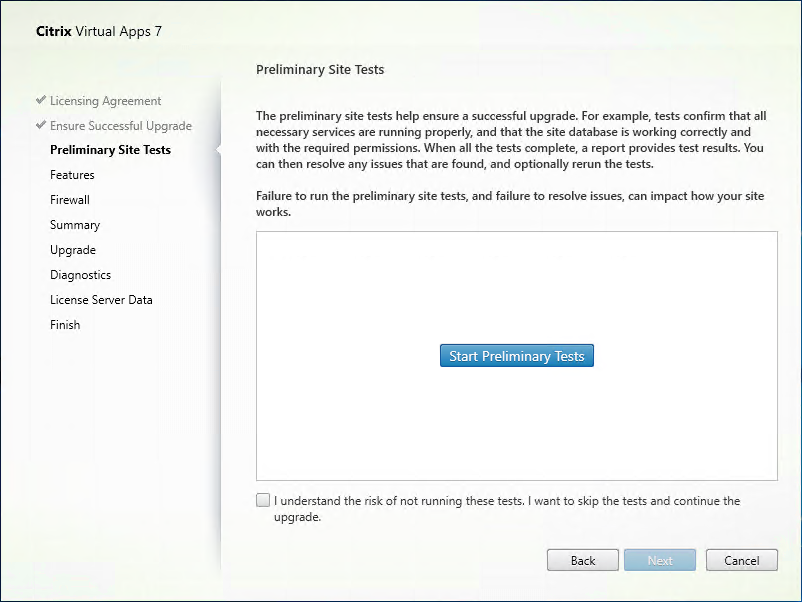Open the Finish step
Image resolution: width=802 pixels, height=602 pixels.
point(65,325)
